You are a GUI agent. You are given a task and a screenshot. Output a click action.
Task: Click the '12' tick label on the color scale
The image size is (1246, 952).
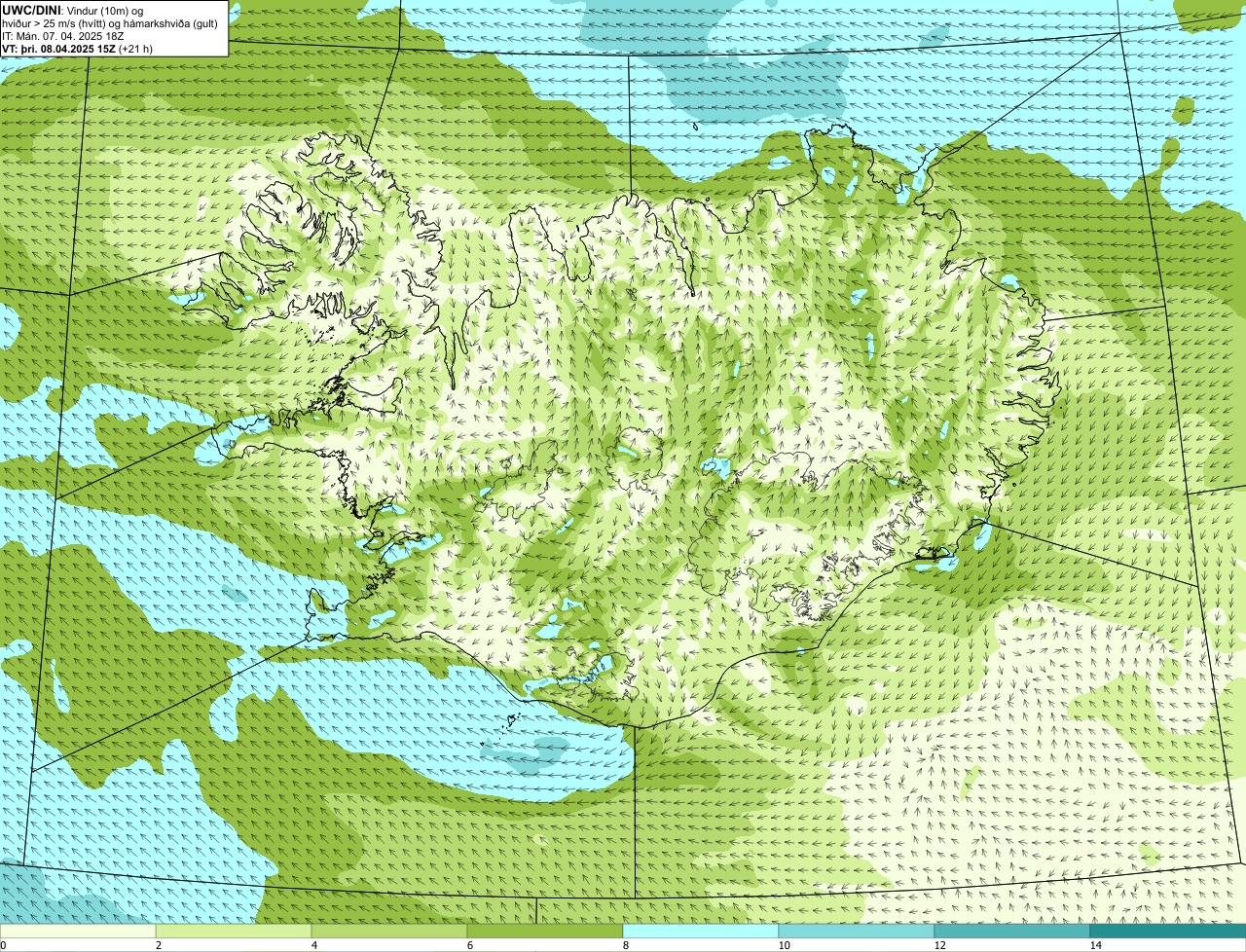(x=939, y=945)
